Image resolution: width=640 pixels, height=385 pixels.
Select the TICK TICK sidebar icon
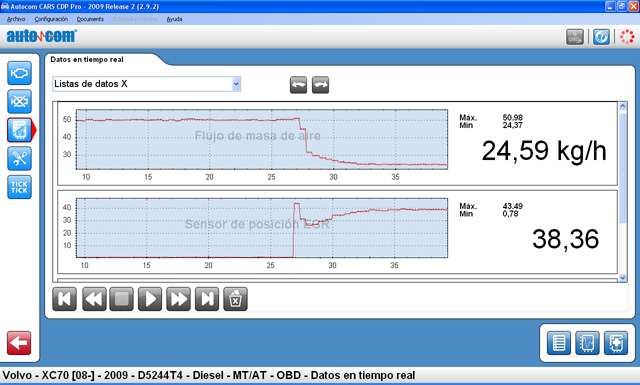point(19,187)
